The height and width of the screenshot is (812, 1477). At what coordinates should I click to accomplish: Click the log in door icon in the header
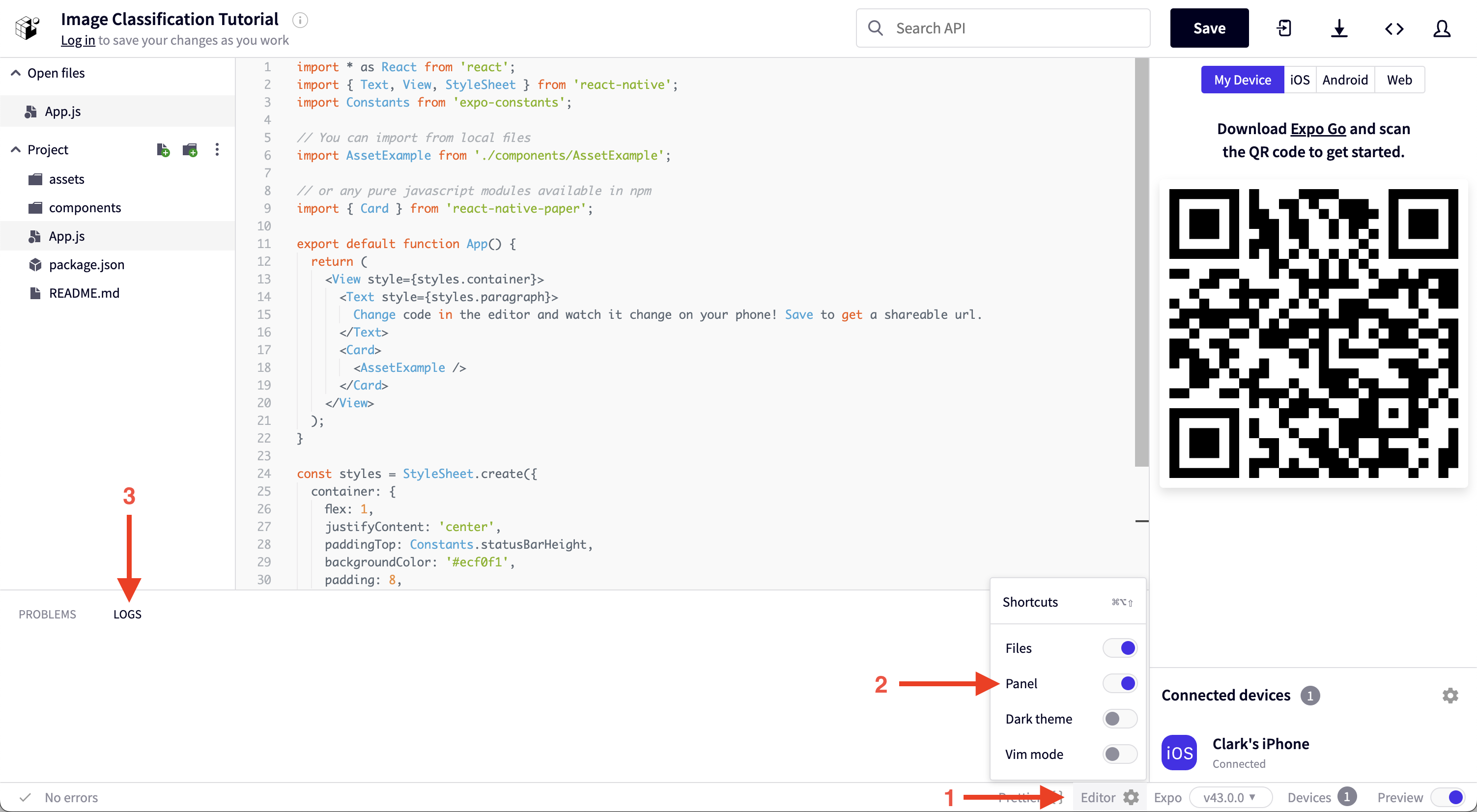tap(1284, 28)
